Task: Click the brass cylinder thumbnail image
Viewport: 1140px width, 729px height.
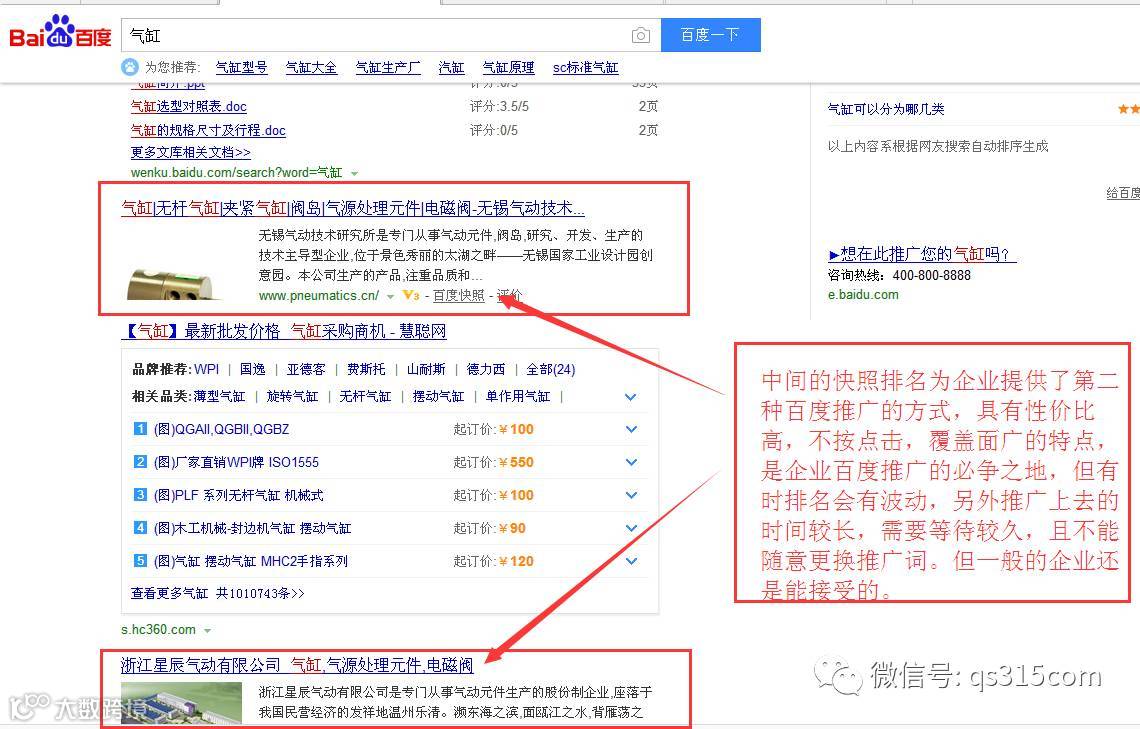Action: [x=172, y=283]
